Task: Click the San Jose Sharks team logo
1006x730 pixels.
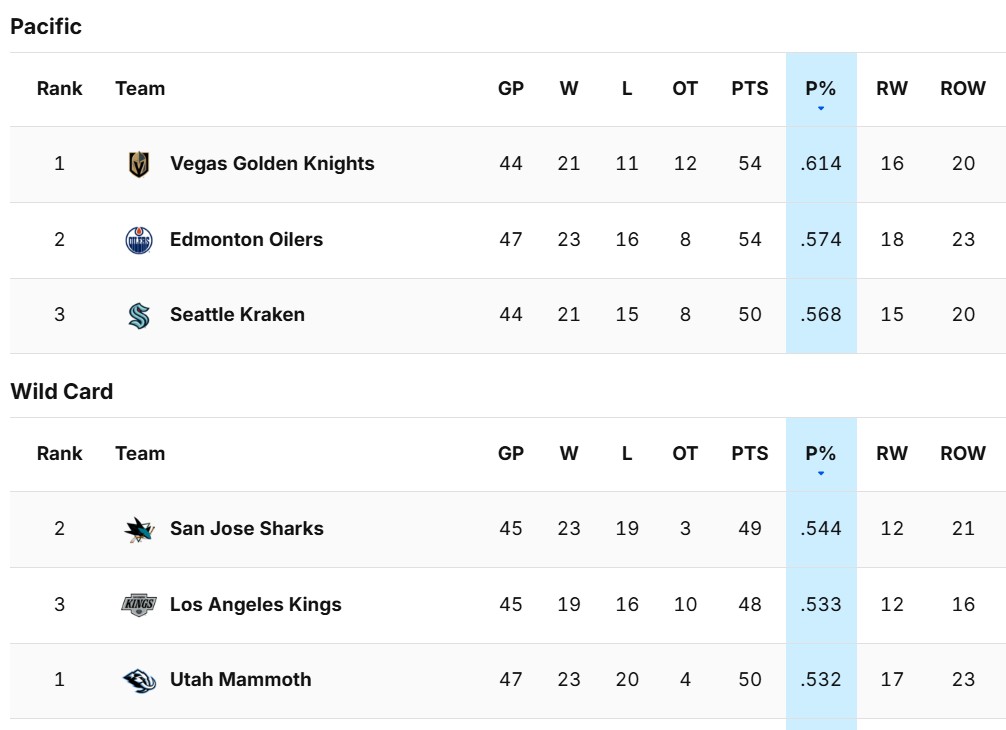Action: (140, 529)
